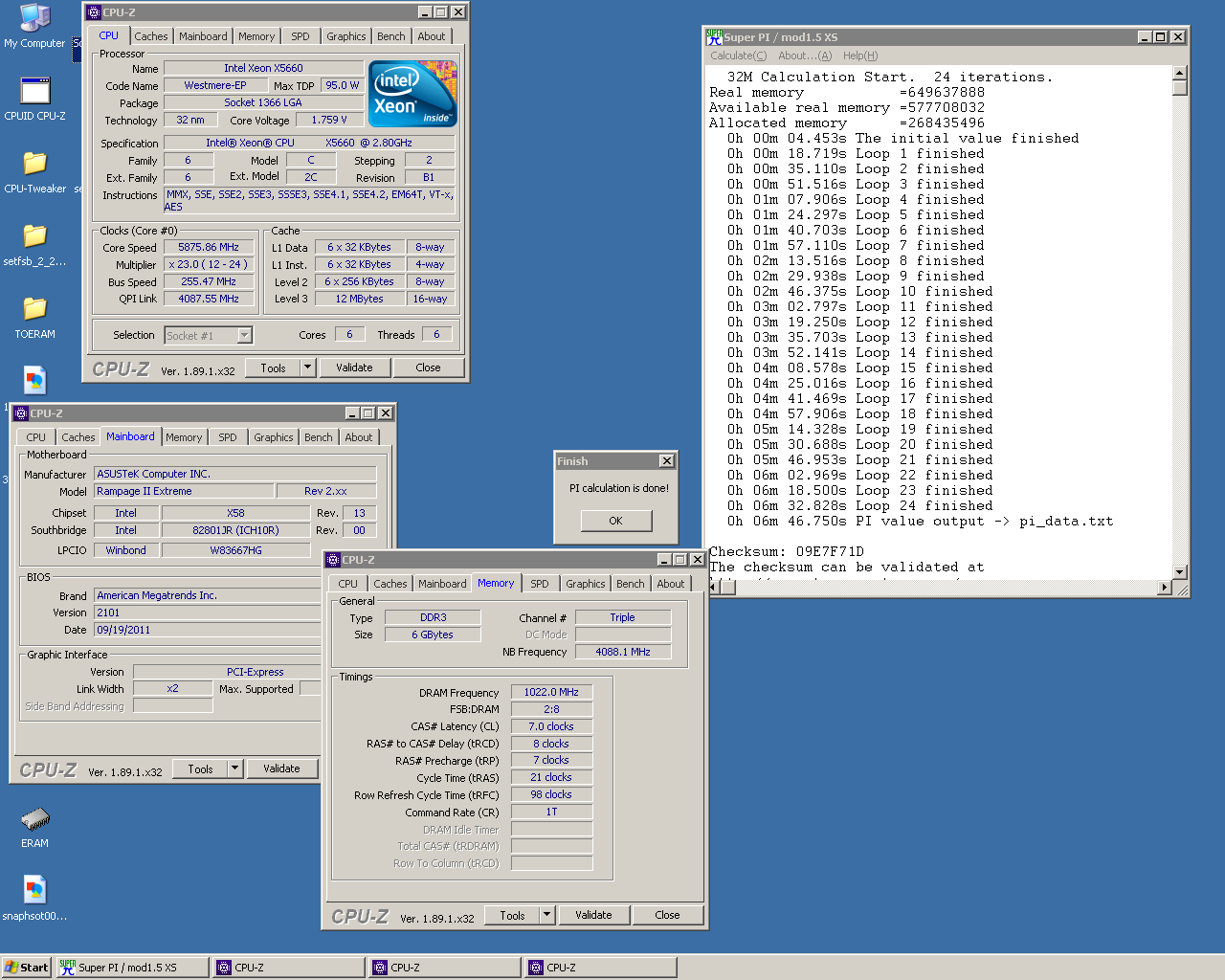Open About tab in Memory CPU-Z window

coord(671,584)
